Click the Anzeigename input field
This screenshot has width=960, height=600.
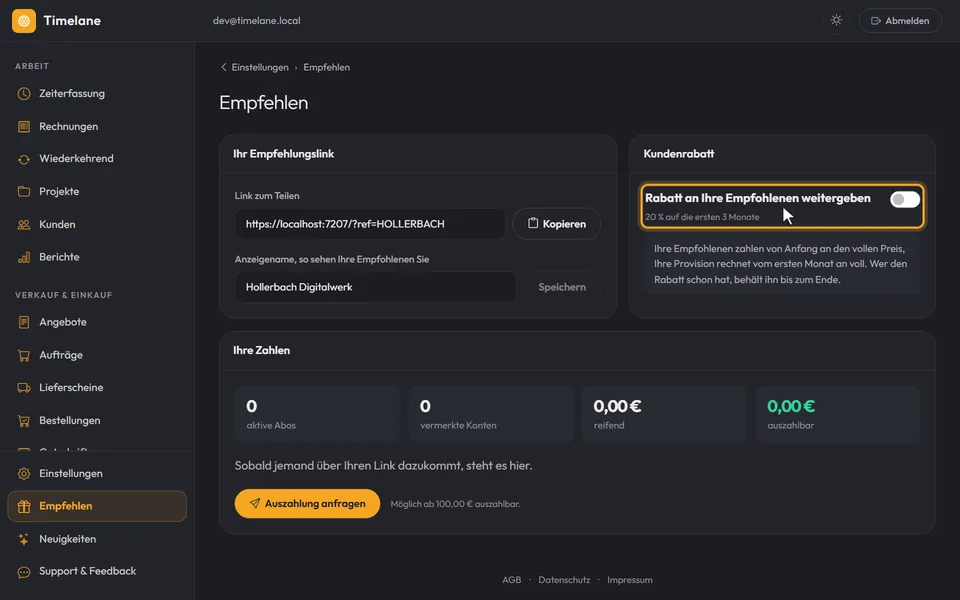(375, 287)
